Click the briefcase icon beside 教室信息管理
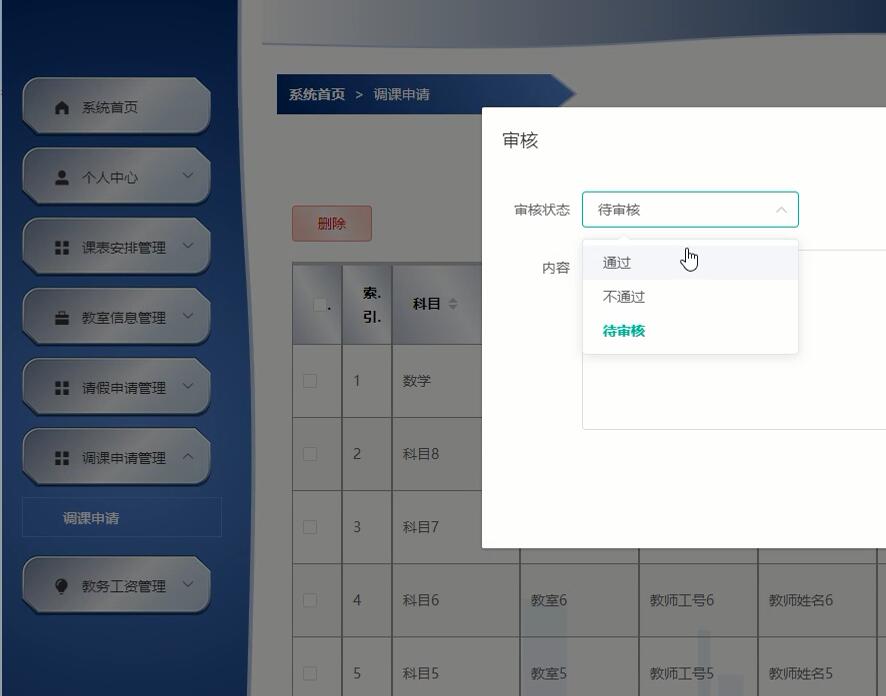 tap(62, 317)
